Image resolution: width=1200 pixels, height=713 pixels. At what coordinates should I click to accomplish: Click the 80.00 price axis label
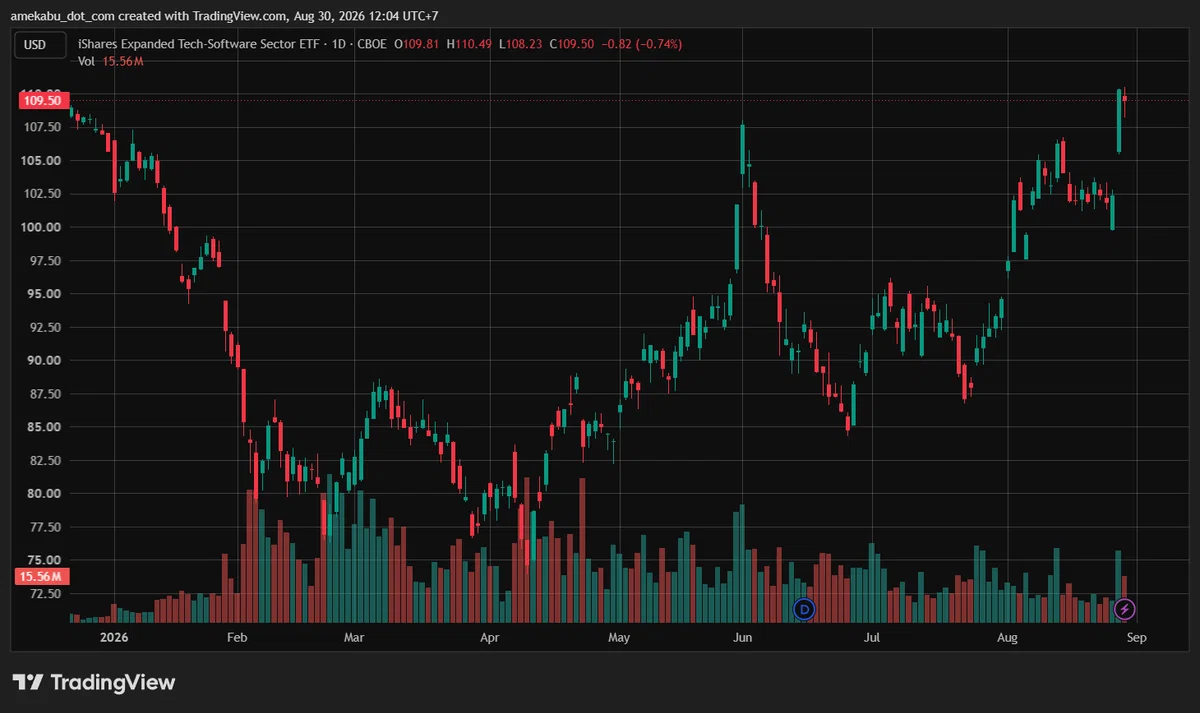(44, 494)
